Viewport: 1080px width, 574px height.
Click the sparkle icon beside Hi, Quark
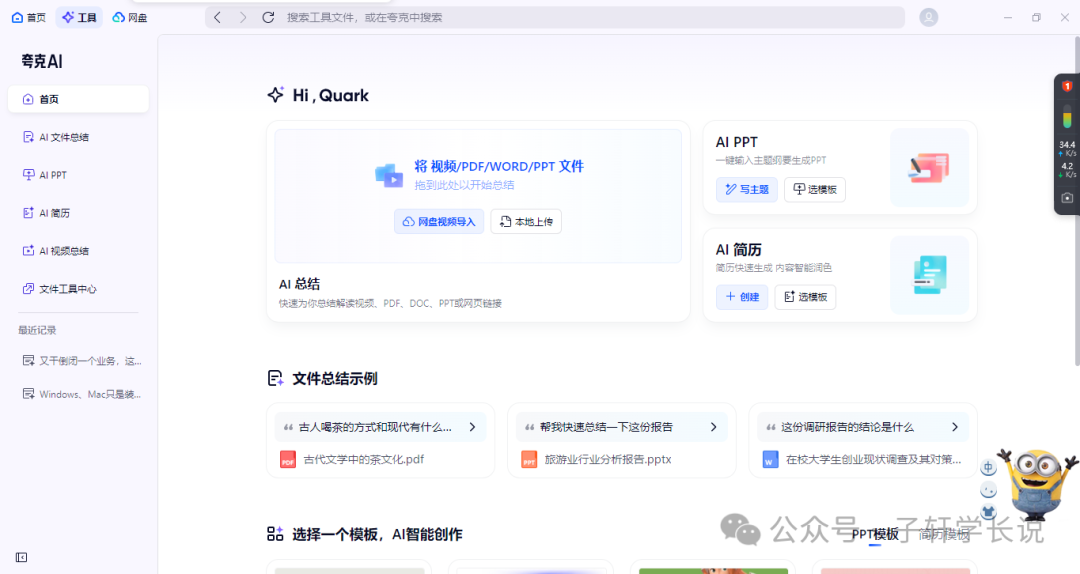pyautogui.click(x=276, y=95)
